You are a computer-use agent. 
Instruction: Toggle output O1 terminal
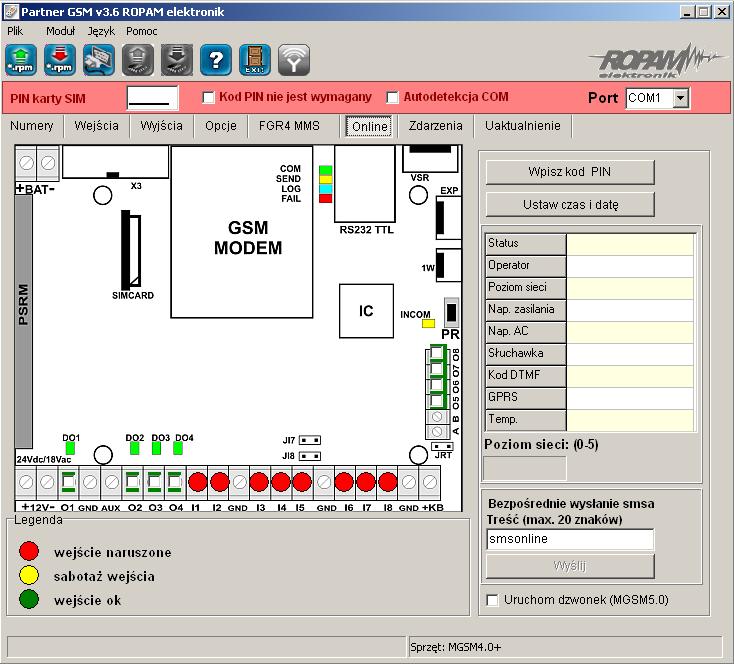pos(68,482)
